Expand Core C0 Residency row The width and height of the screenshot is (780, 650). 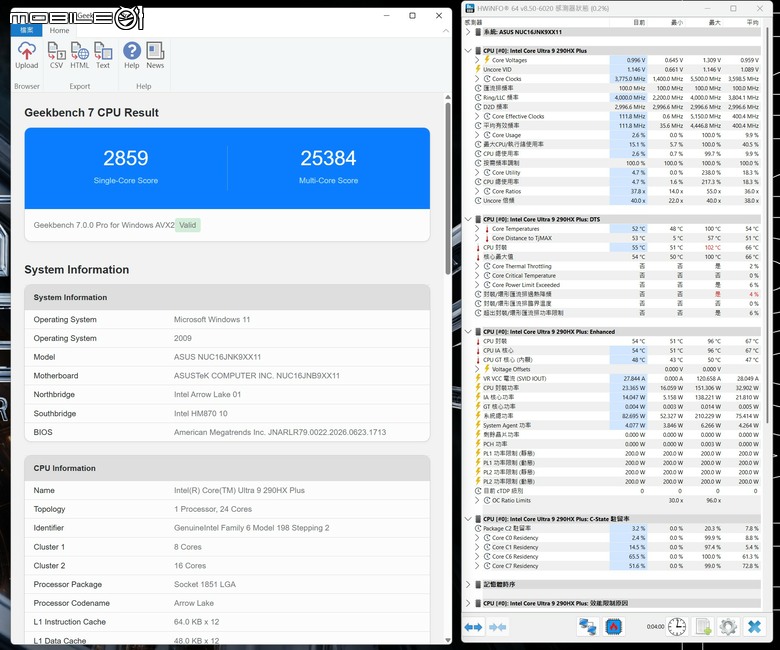[x=477, y=538]
